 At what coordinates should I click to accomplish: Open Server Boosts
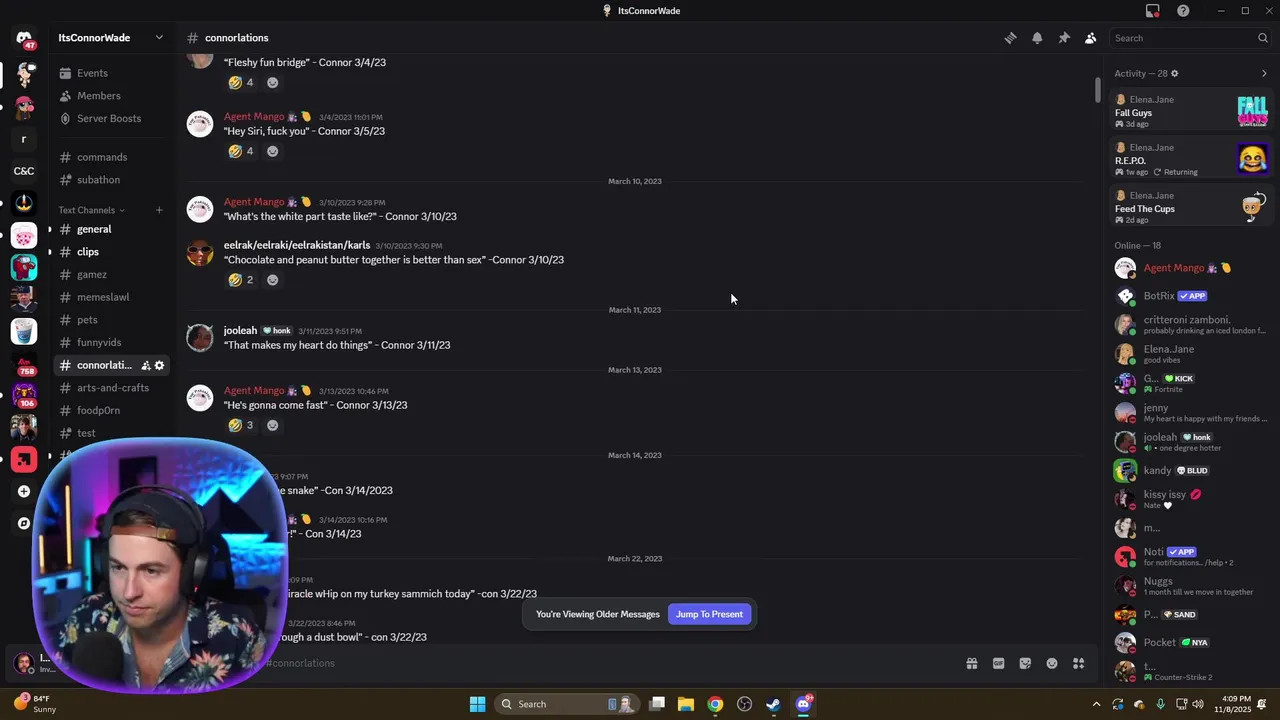(111, 118)
